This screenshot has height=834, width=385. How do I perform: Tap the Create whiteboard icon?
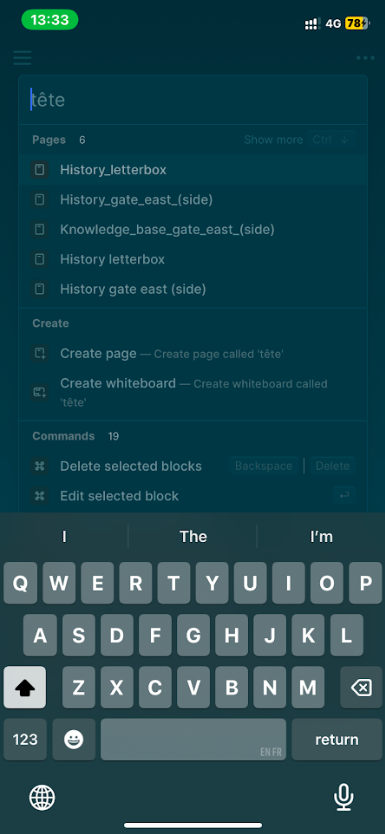coord(39,393)
